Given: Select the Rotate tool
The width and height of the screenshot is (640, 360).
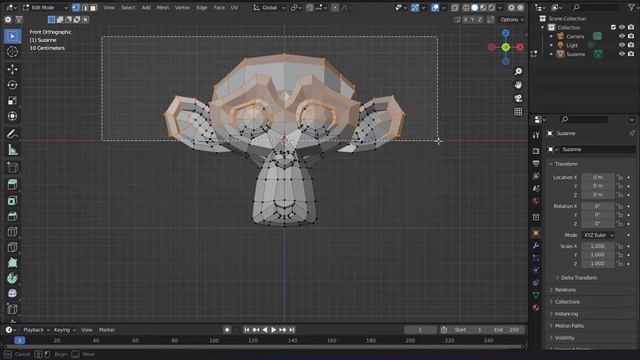Looking at the screenshot, I should 12,85.
